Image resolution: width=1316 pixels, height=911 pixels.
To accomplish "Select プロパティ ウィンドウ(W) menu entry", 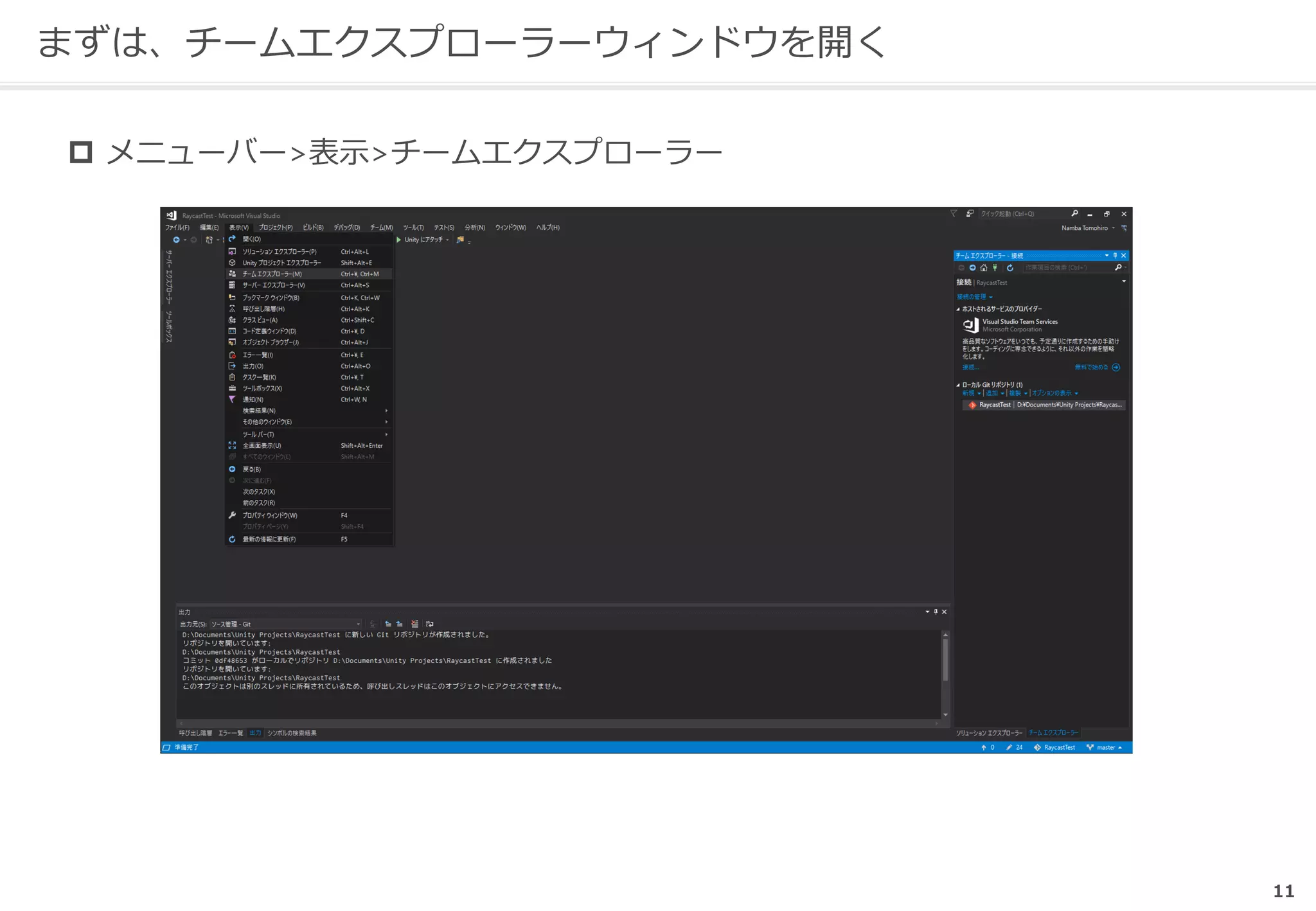I will pos(309,515).
